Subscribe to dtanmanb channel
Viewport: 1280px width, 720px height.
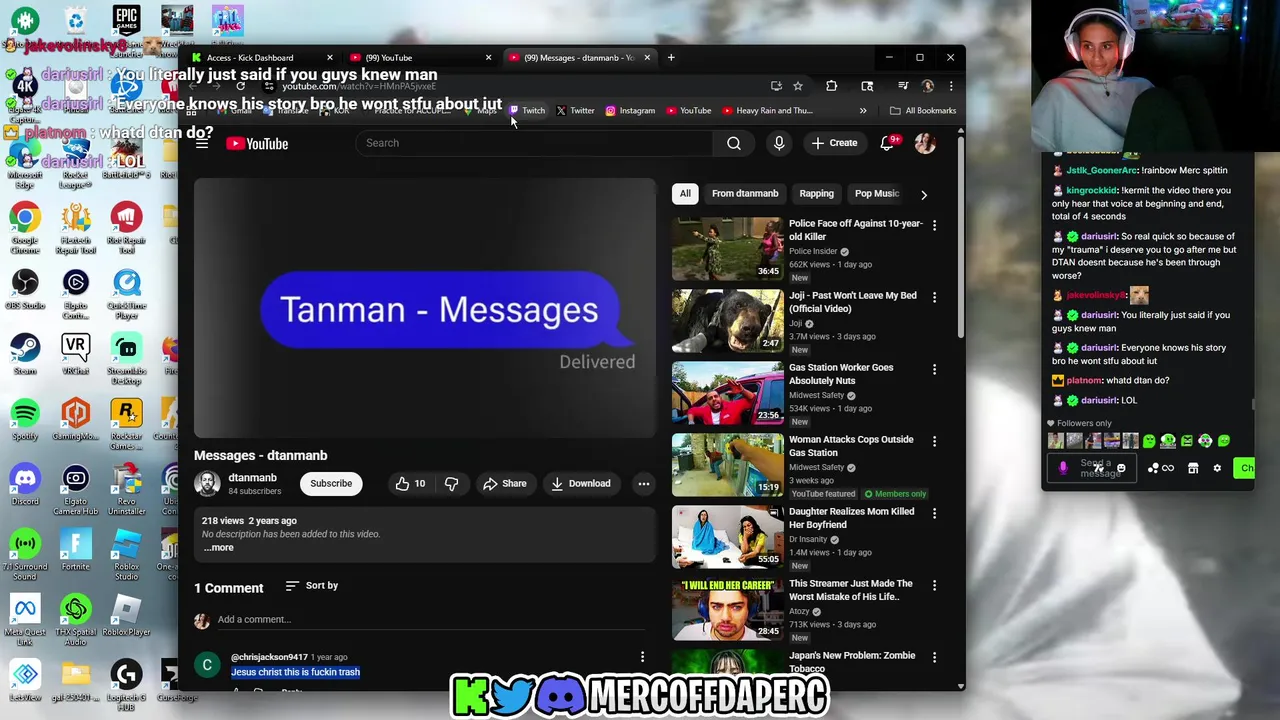pos(331,484)
